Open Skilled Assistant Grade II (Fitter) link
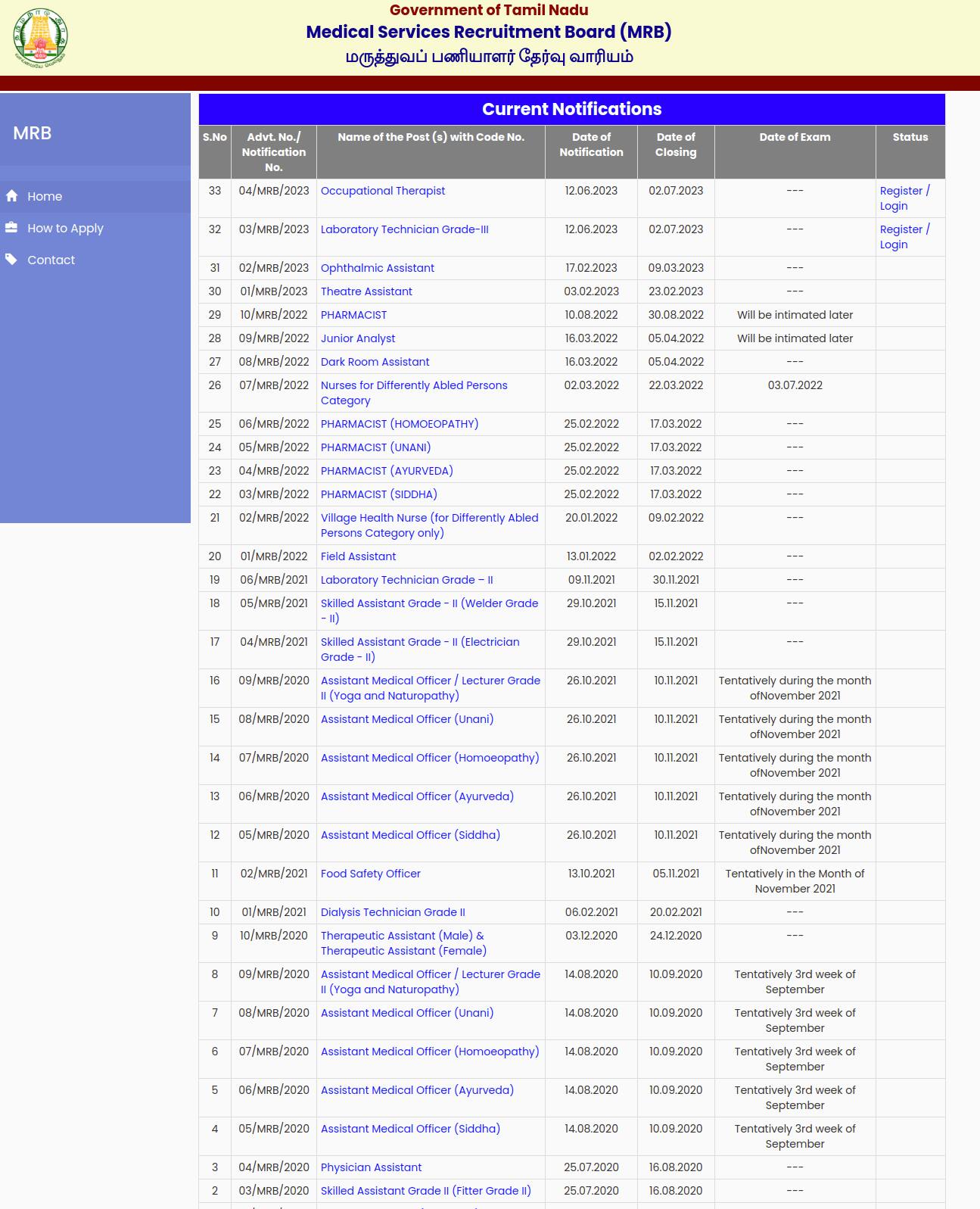Image resolution: width=980 pixels, height=1209 pixels. 426,1191
